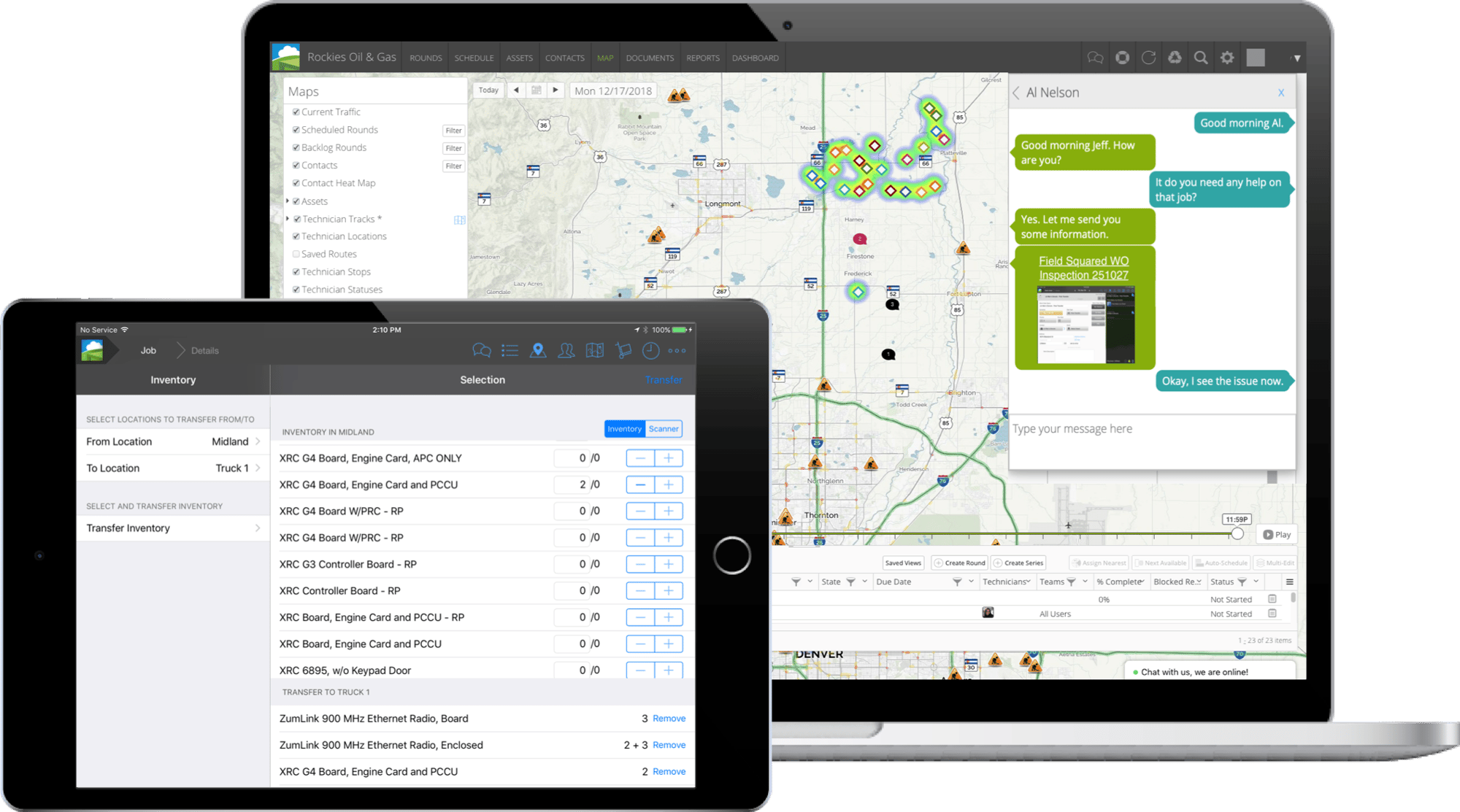Open the Rounds tab in navbar
This screenshot has width=1460, height=812.
point(423,58)
